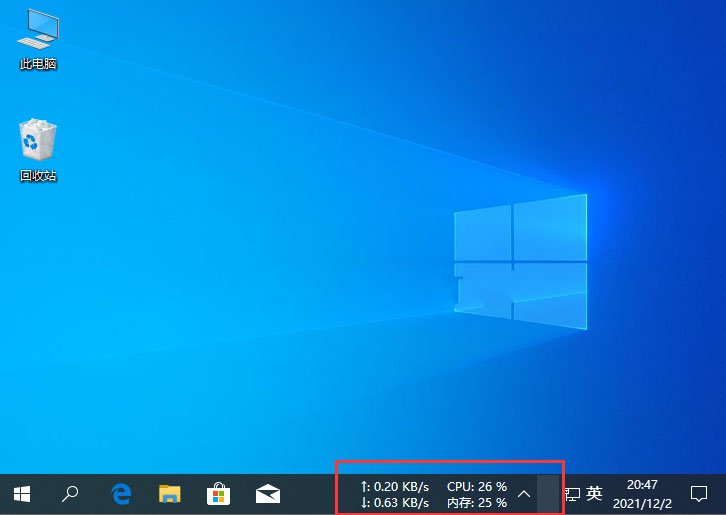Open the notification action center icon
This screenshot has height=515, width=726.
(x=699, y=494)
